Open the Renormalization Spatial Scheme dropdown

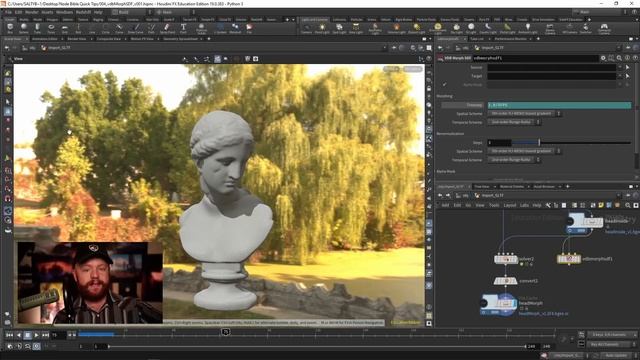point(525,151)
